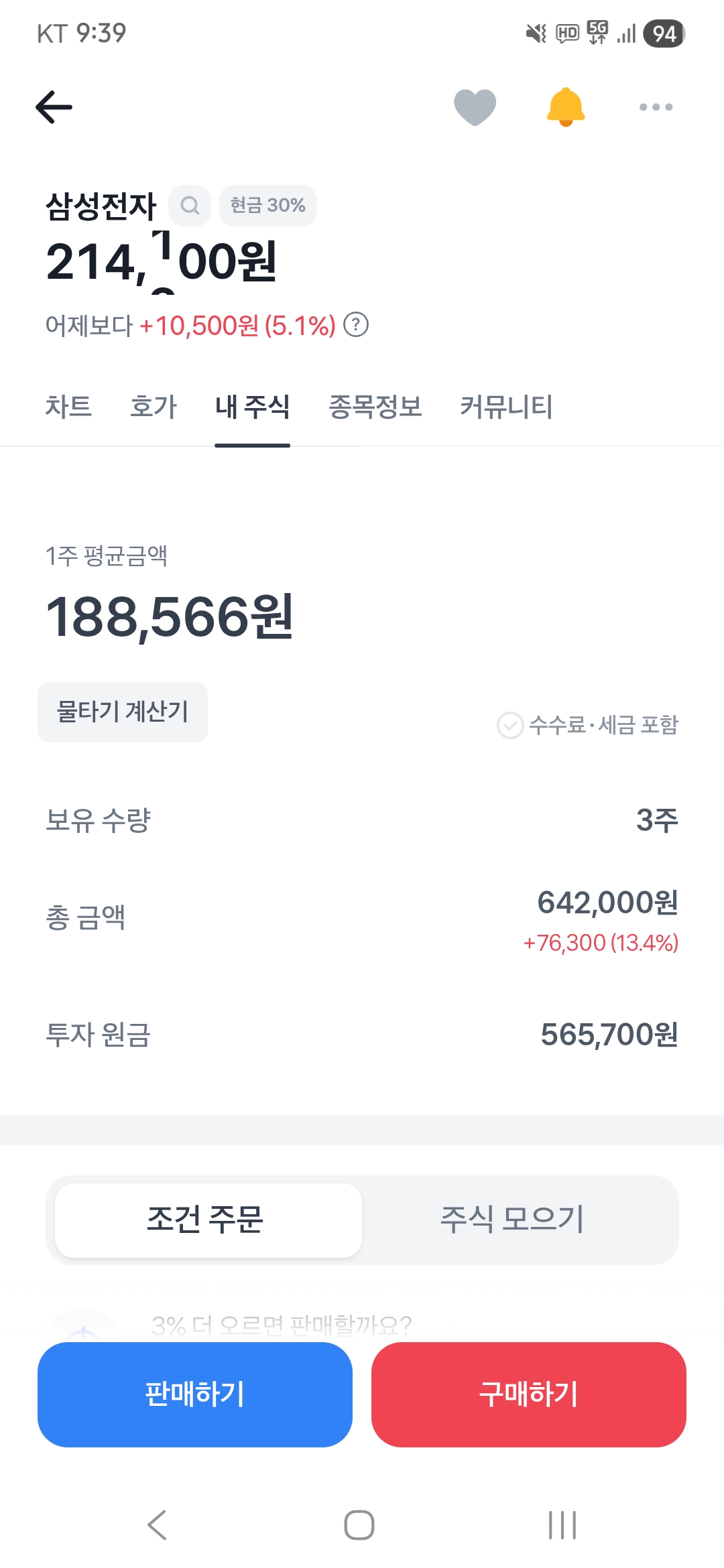Tap the search icon beside 삼성전자
Viewport: 724px width, 1568px height.
[x=190, y=205]
